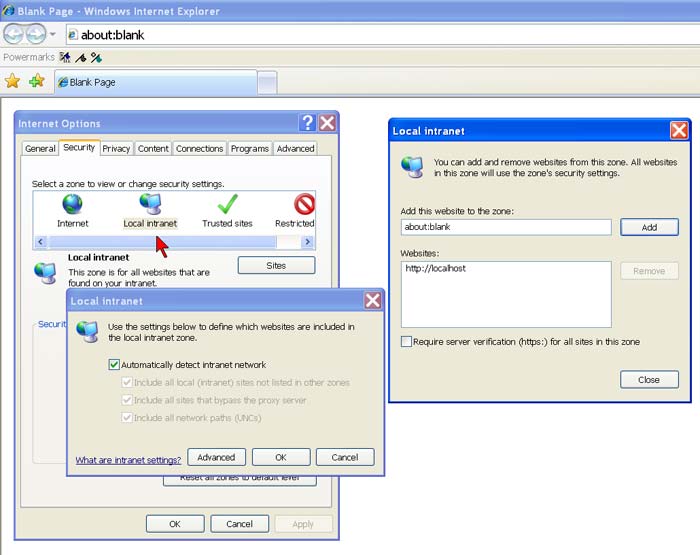The height and width of the screenshot is (555, 700).
Task: Switch to the Connections tab
Action: 200,149
